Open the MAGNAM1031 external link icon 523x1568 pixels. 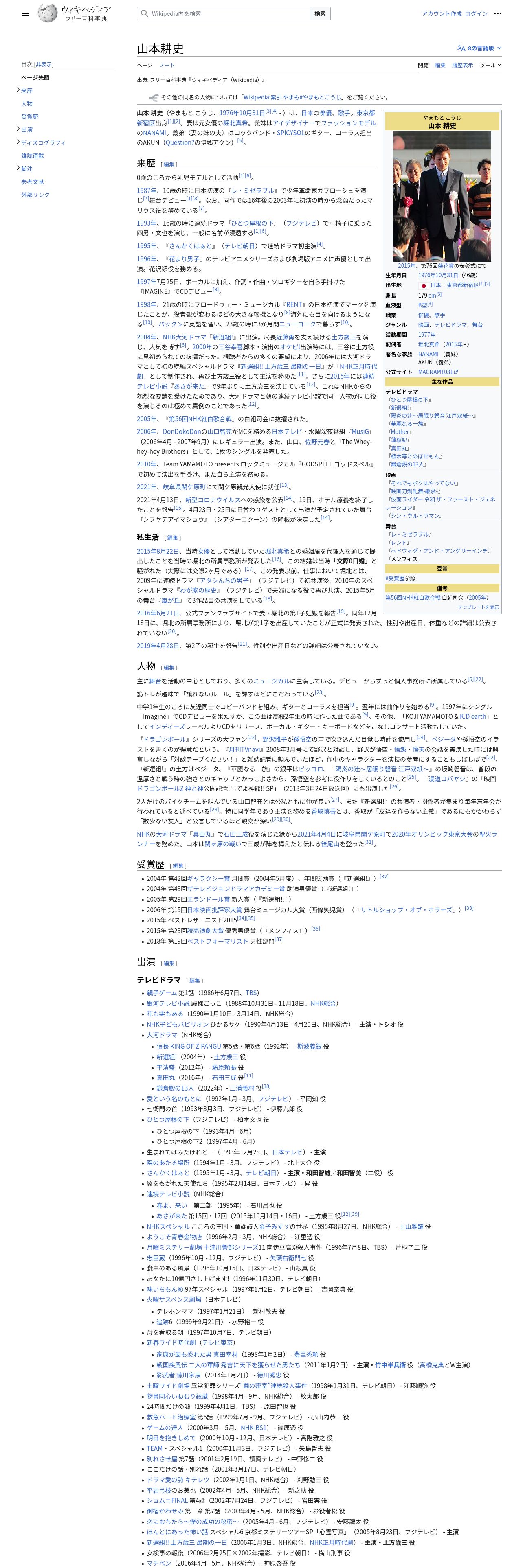456,372
